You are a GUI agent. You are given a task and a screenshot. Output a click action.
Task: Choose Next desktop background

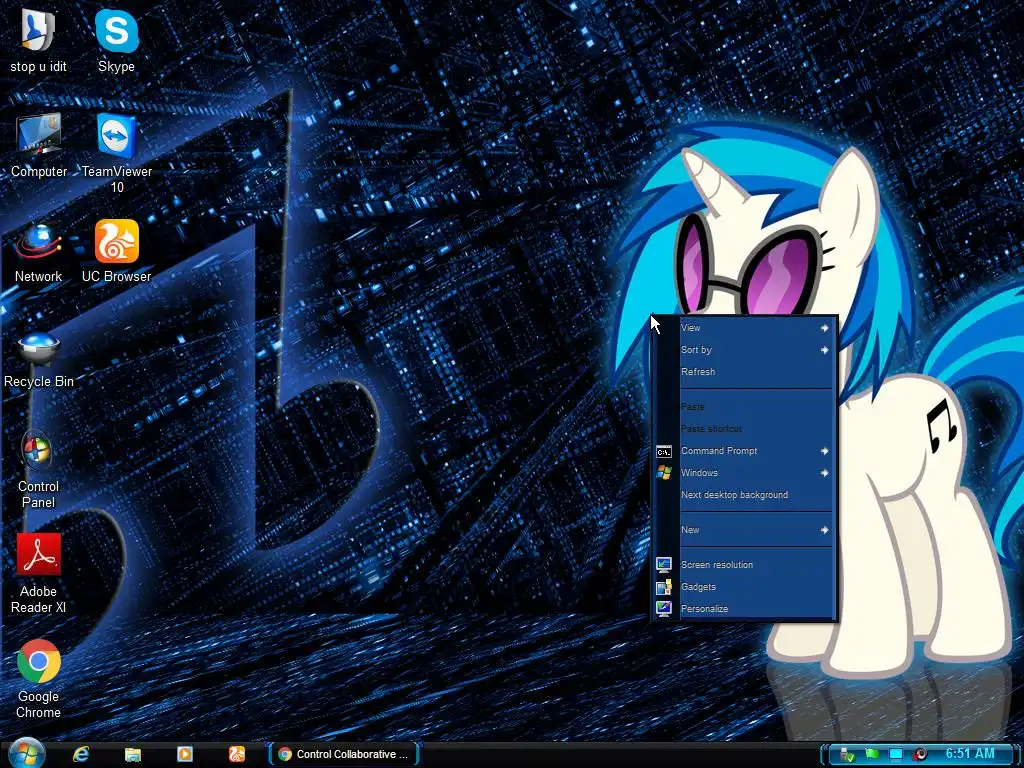pyautogui.click(x=744, y=495)
